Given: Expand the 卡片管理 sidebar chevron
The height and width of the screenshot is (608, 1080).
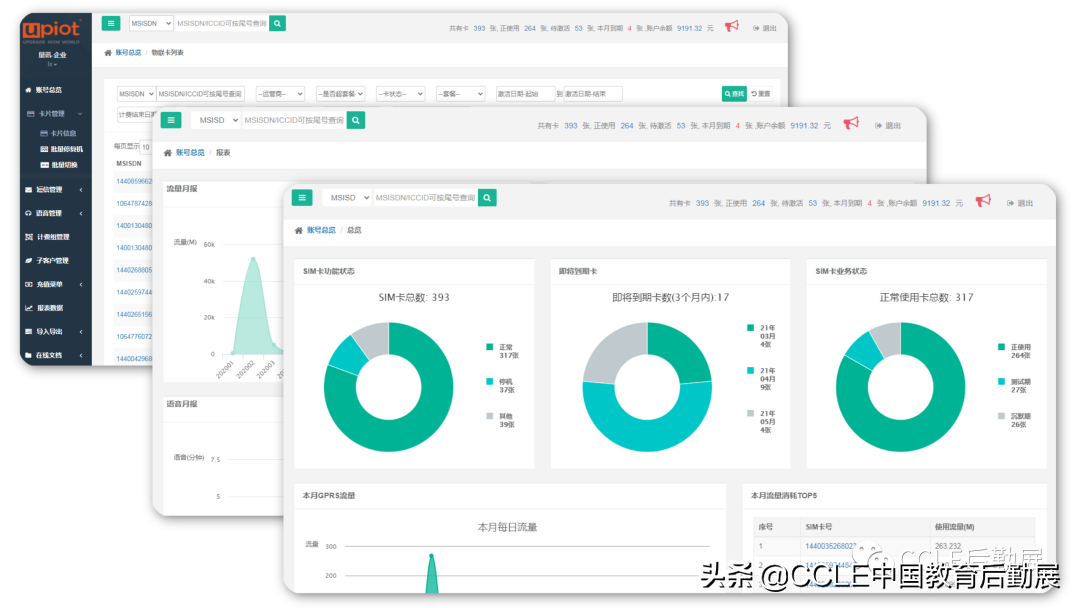Looking at the screenshot, I should click(x=80, y=114).
